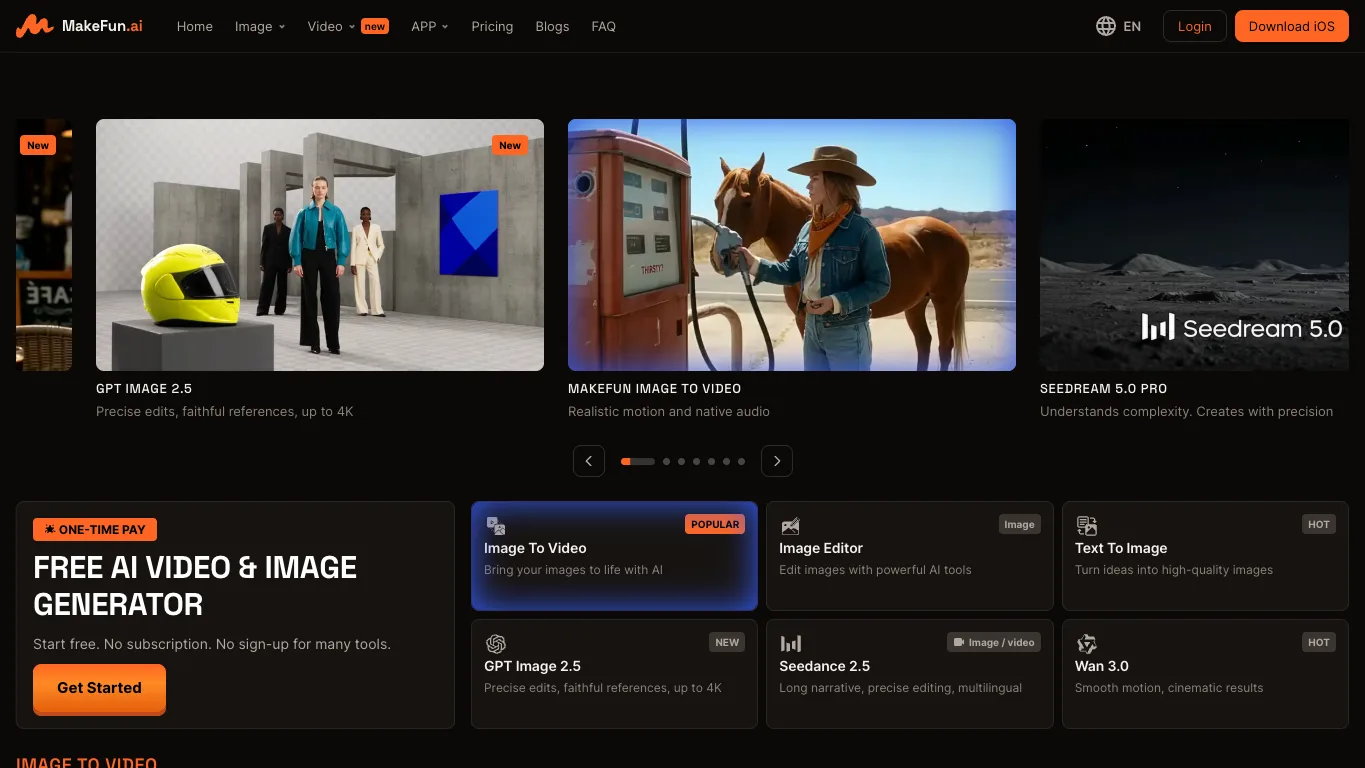The height and width of the screenshot is (768, 1365).
Task: Click the Text To Image card icon
Action: [1086, 526]
